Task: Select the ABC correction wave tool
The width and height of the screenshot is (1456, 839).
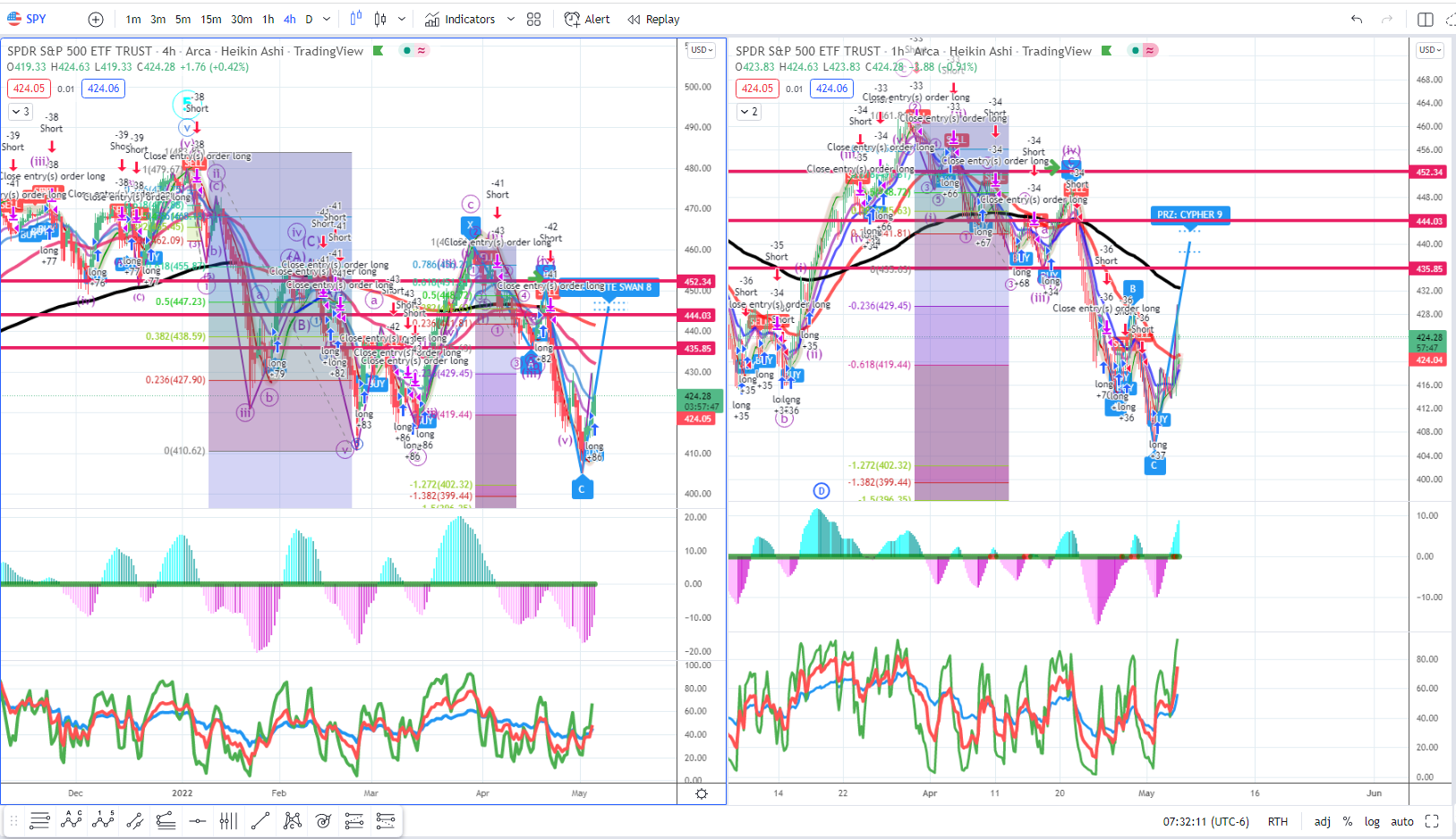Action: click(72, 820)
